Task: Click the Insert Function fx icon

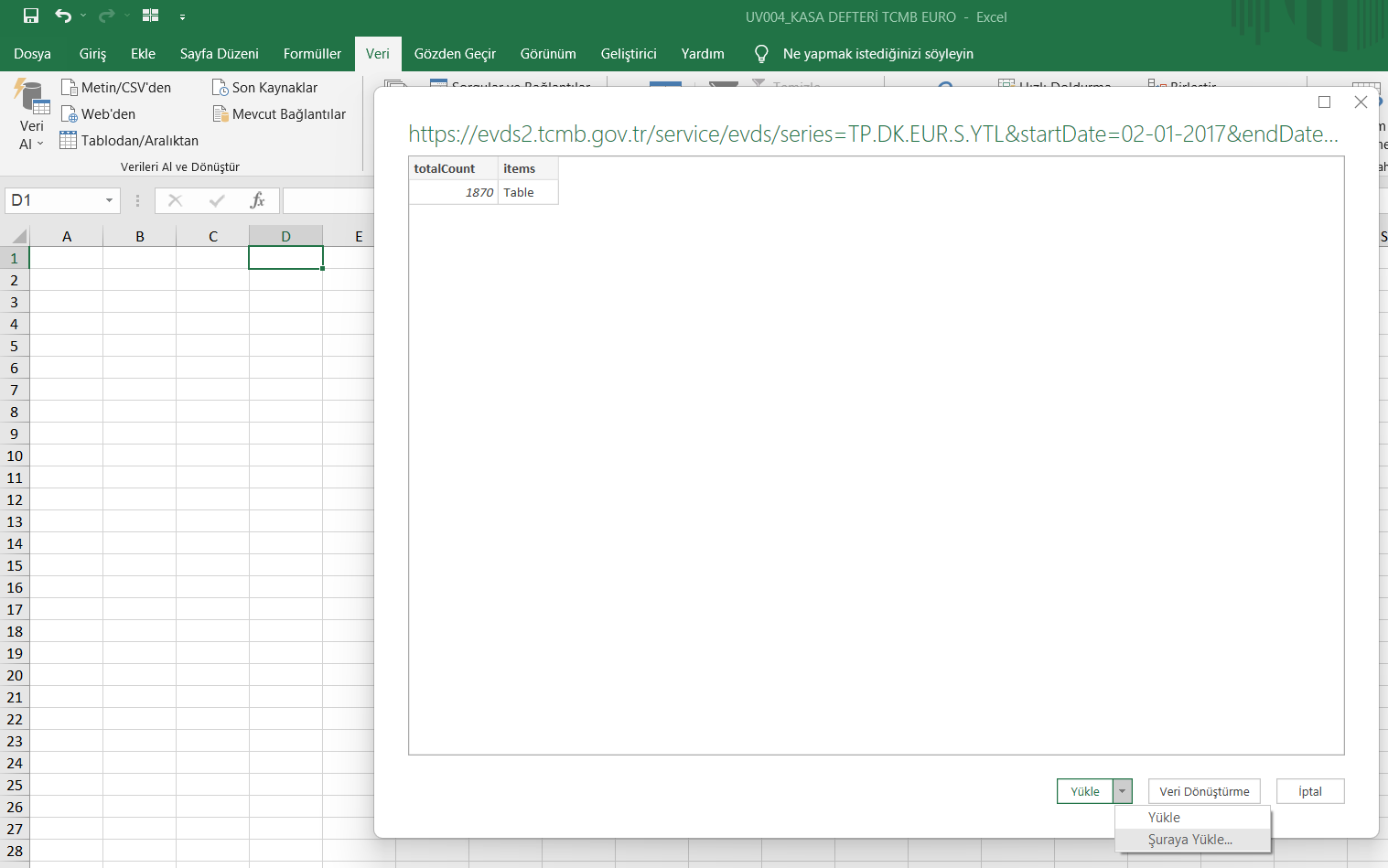Action: pyautogui.click(x=258, y=200)
